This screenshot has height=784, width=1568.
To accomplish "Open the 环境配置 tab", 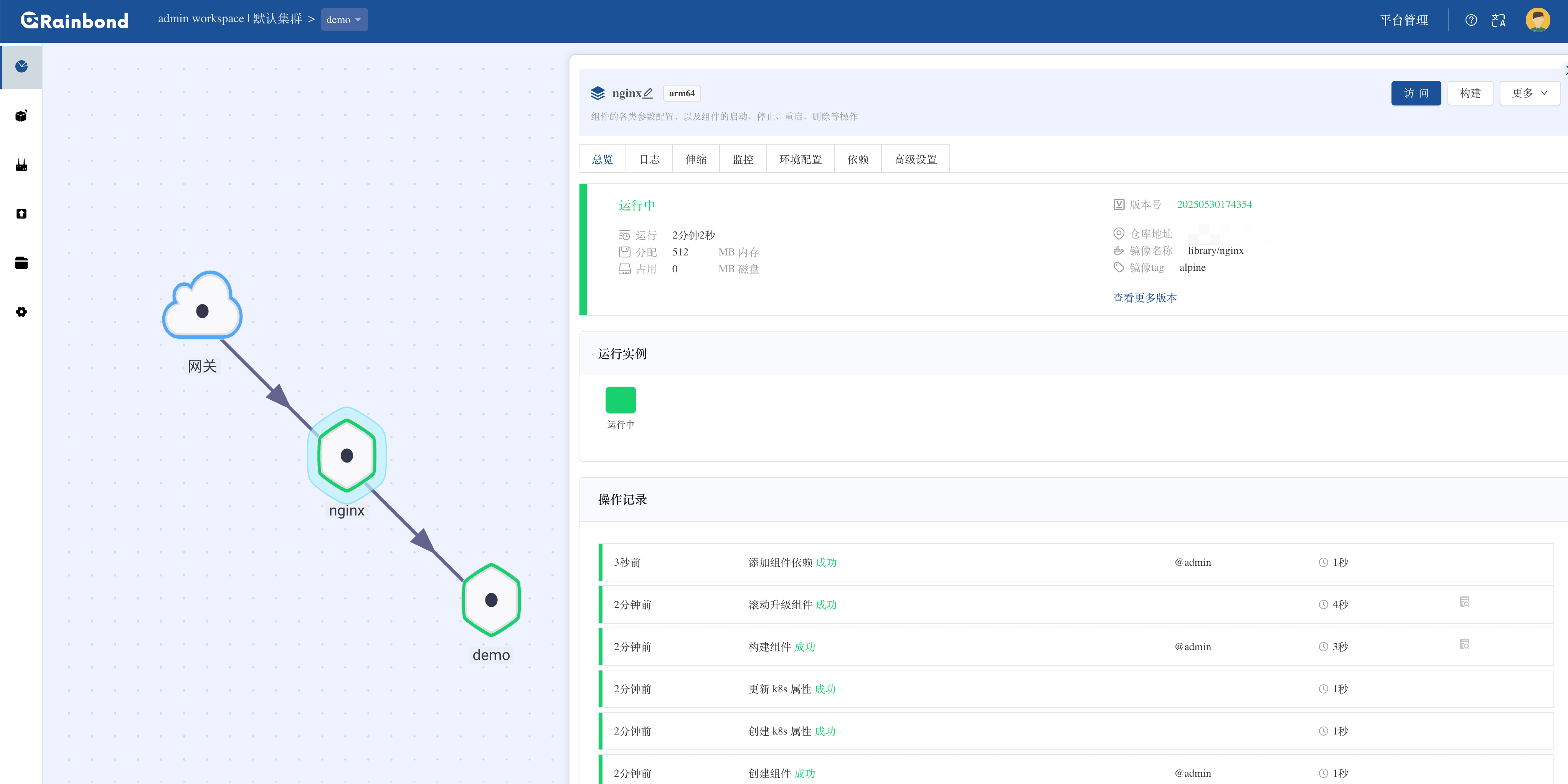I will tap(800, 159).
